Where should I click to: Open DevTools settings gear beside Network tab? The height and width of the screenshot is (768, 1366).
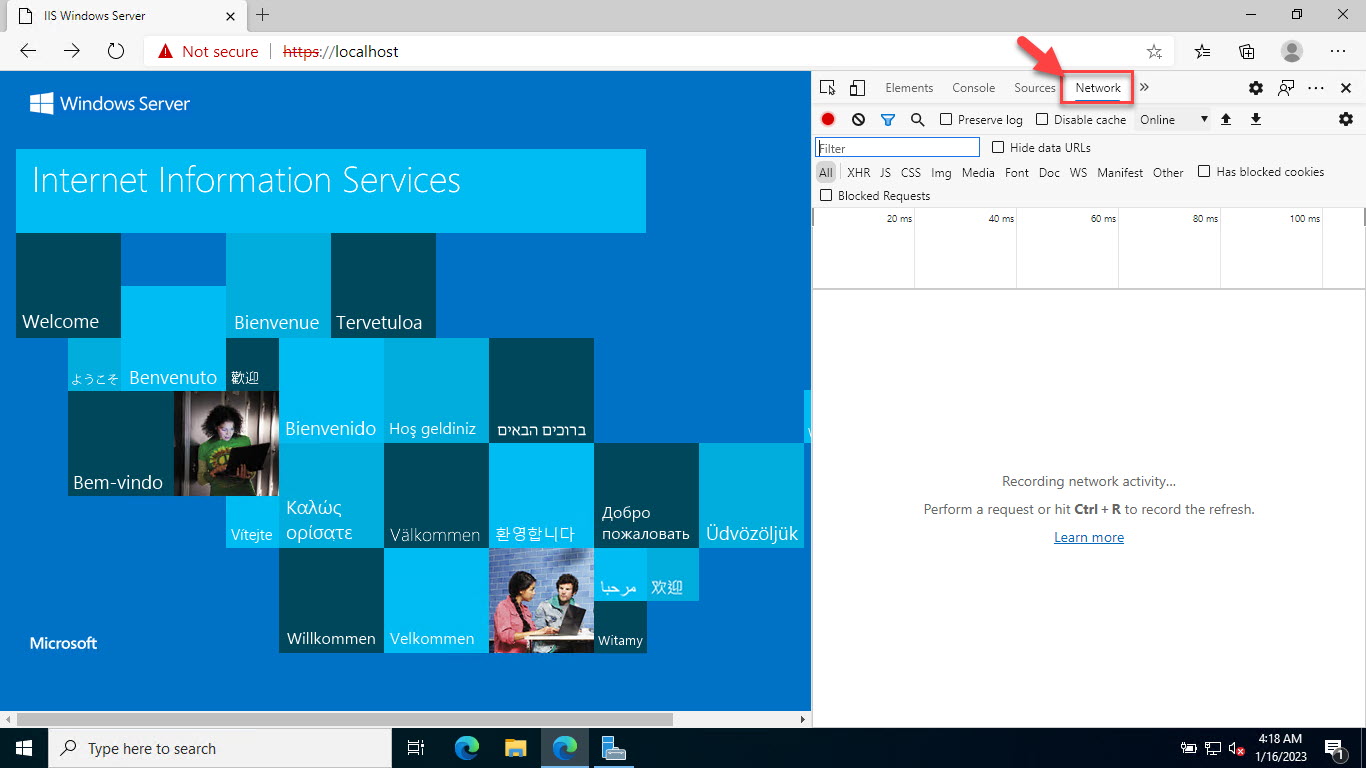pyautogui.click(x=1256, y=88)
